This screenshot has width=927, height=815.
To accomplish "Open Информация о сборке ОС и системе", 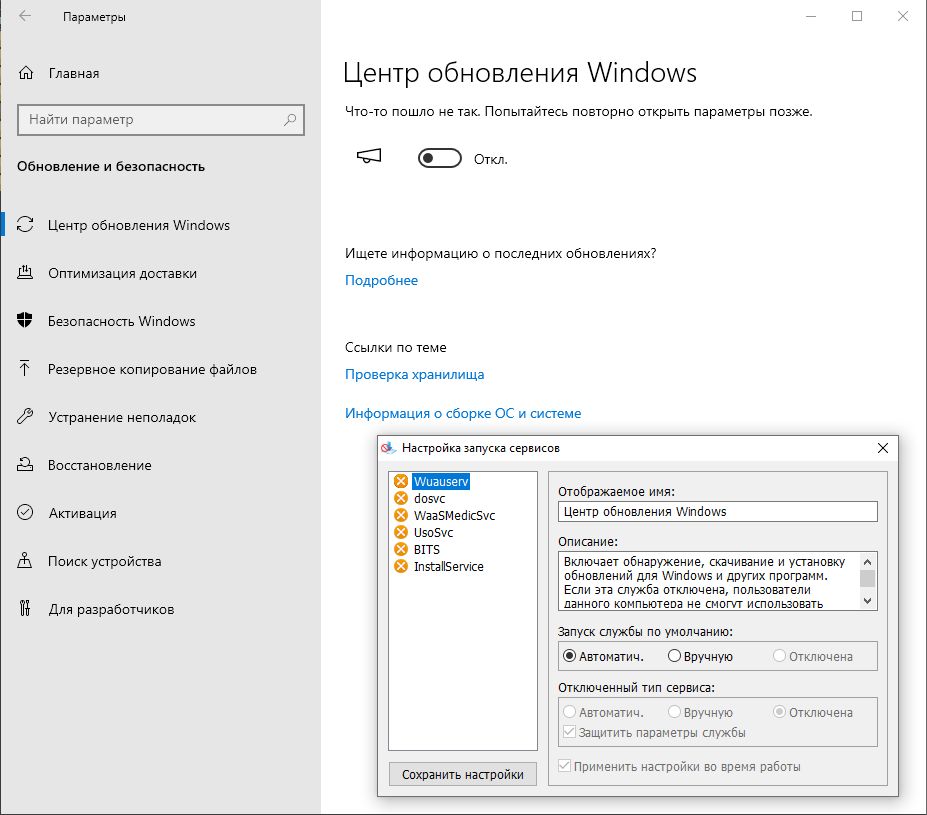I will pos(463,413).
